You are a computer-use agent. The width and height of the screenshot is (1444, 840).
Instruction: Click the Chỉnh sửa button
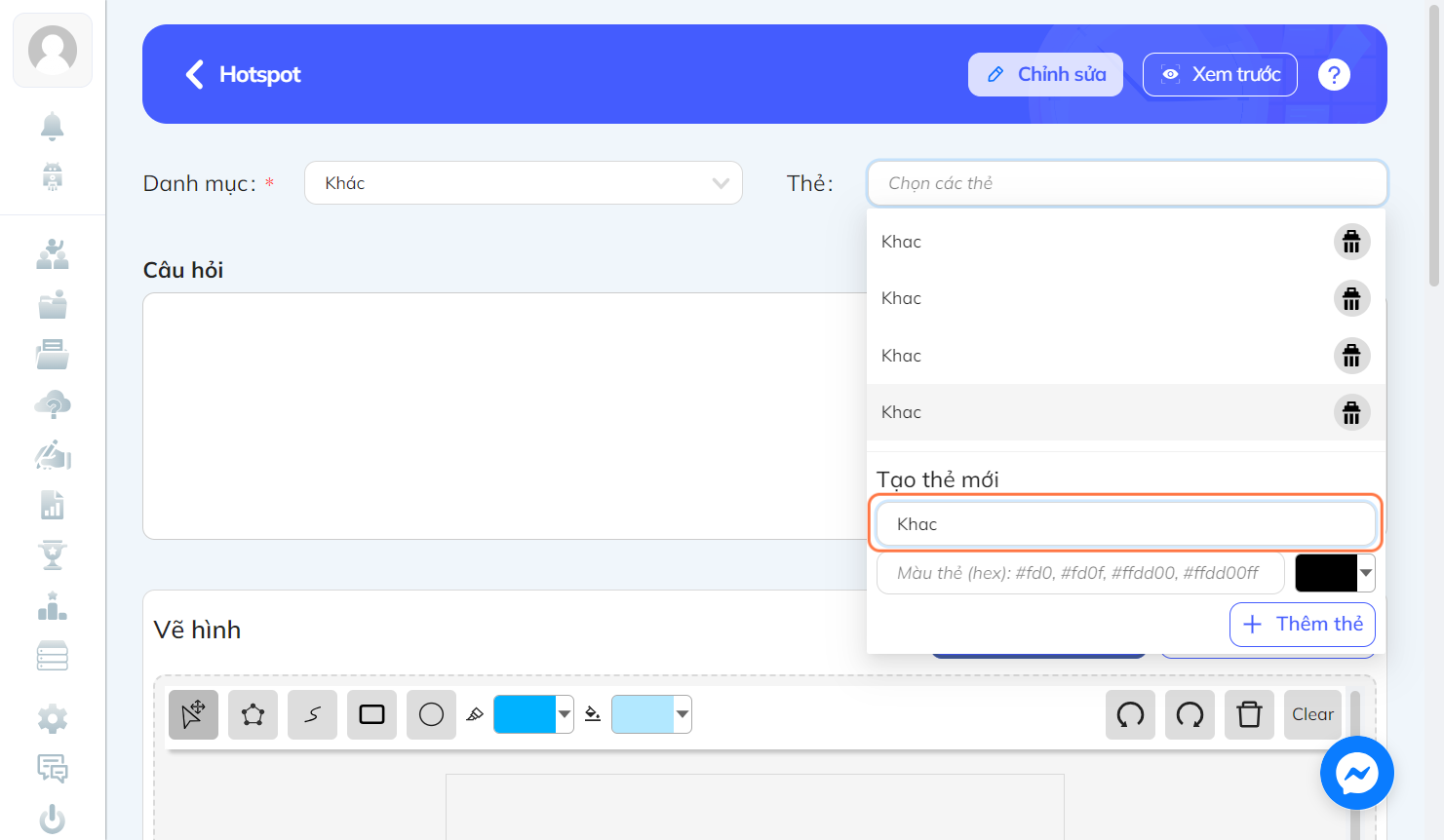pos(1045,74)
